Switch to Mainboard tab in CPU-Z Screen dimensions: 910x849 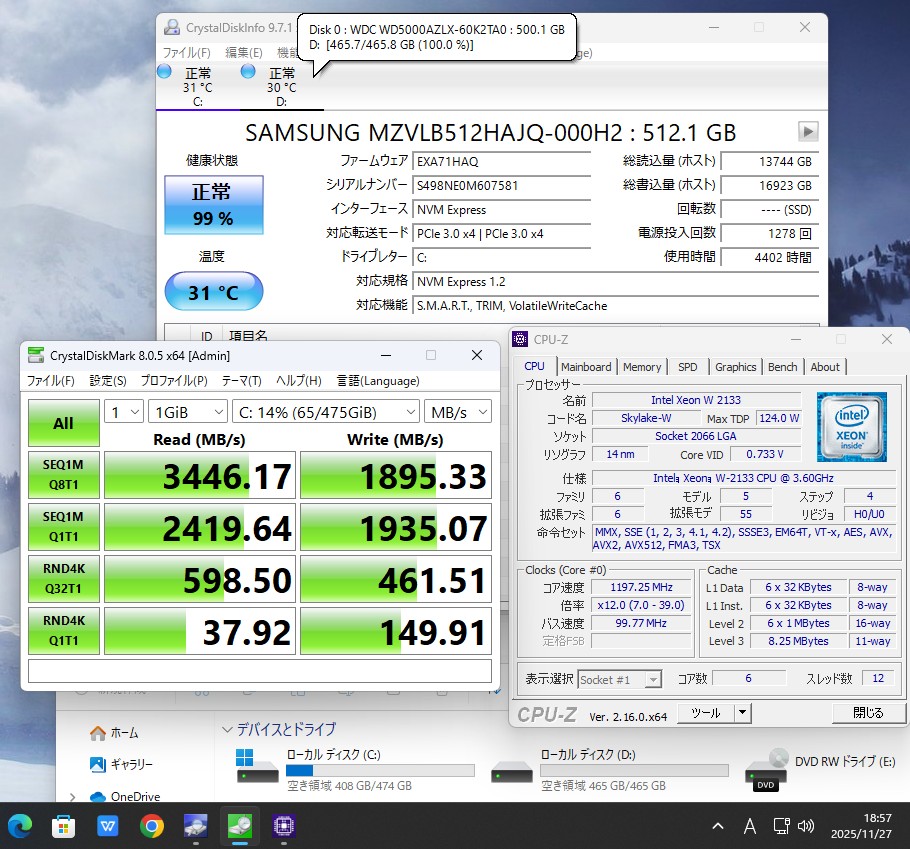(x=586, y=367)
